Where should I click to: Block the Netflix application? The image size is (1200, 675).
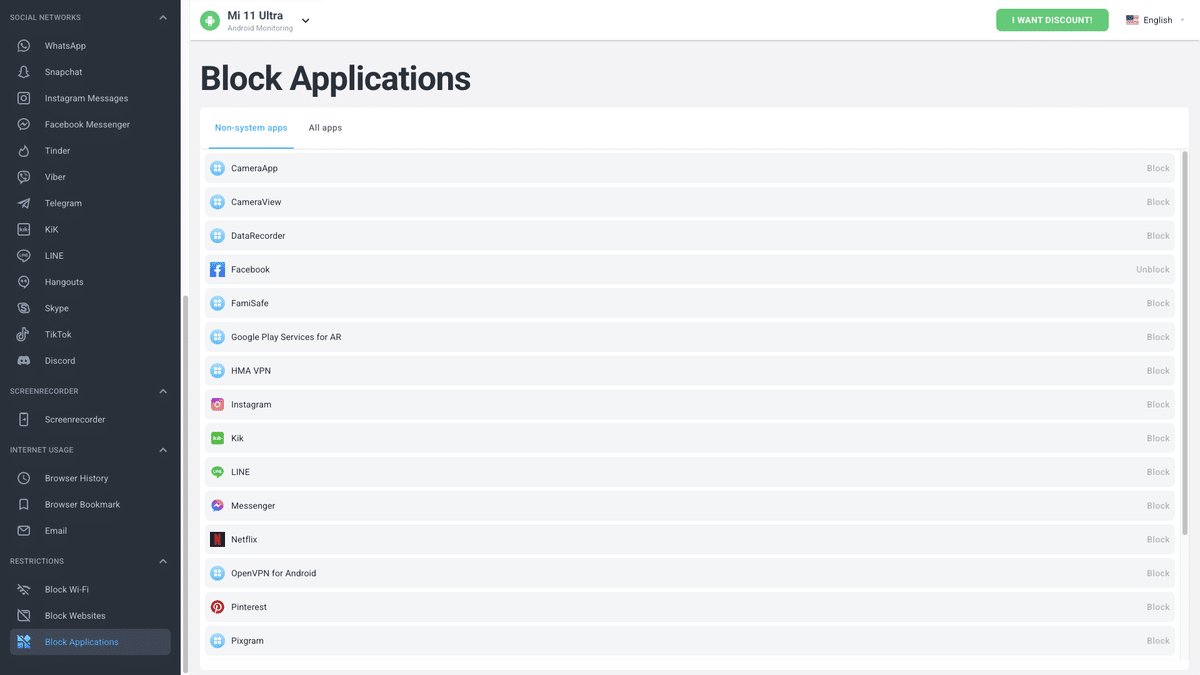pyautogui.click(x=1157, y=539)
